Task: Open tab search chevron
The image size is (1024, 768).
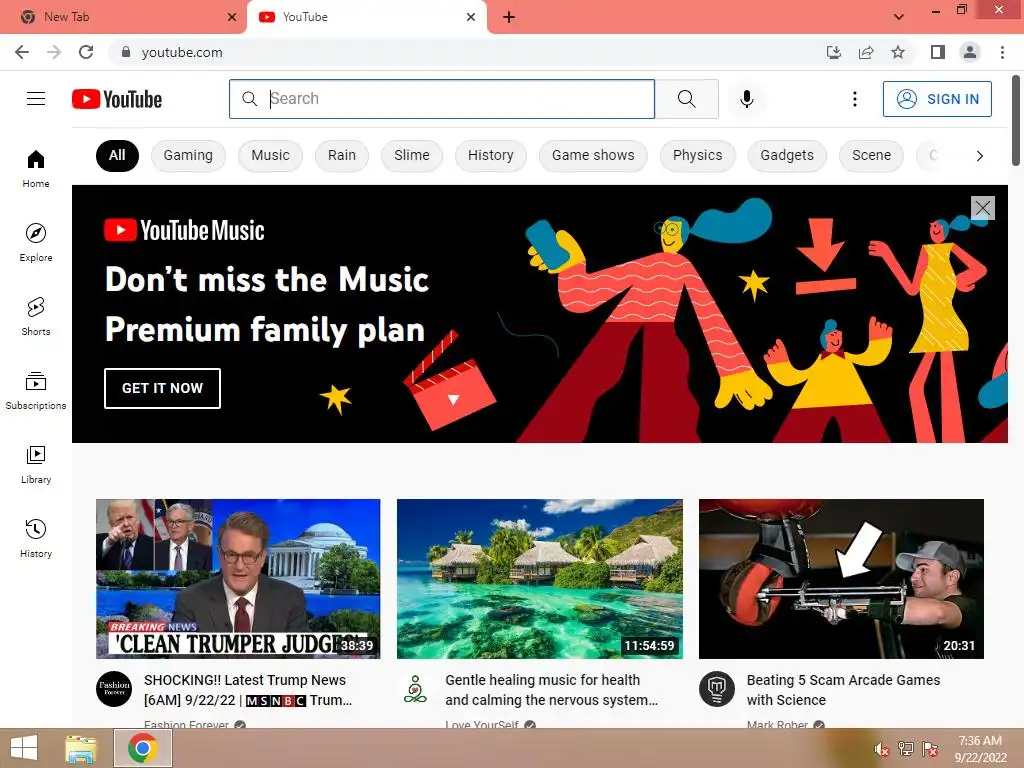Action: tap(899, 17)
